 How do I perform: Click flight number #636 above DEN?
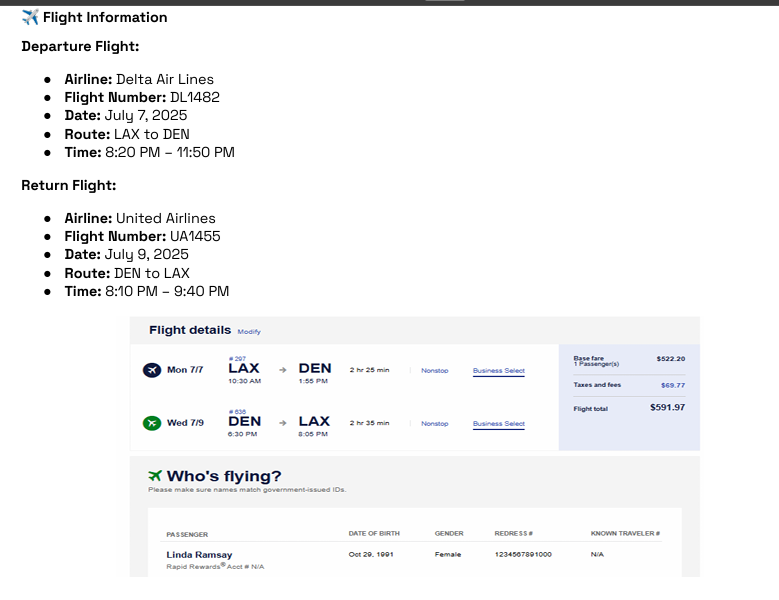pos(237,411)
